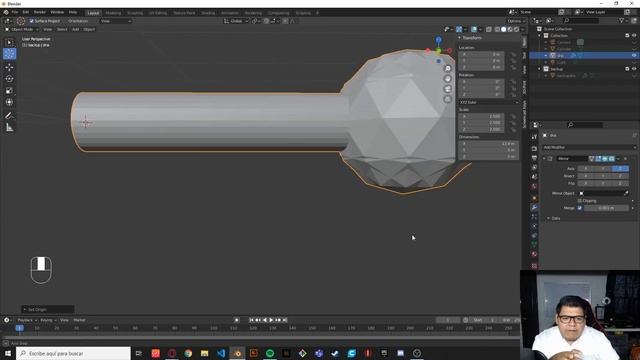
Task: Toggle backup collection visibility eye
Action: pyautogui.click(x=634, y=69)
